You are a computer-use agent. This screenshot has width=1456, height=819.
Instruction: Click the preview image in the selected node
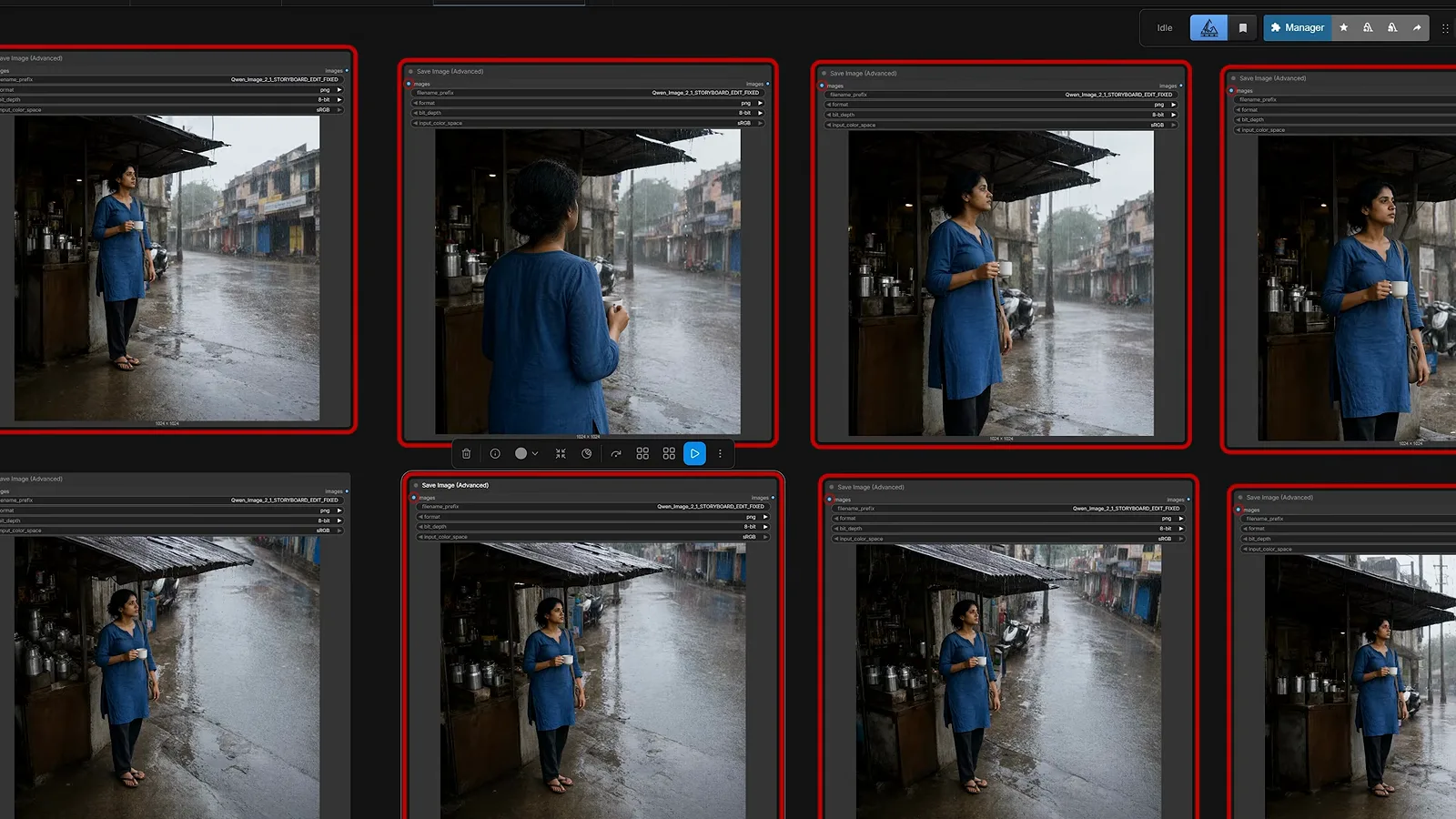pos(593,681)
